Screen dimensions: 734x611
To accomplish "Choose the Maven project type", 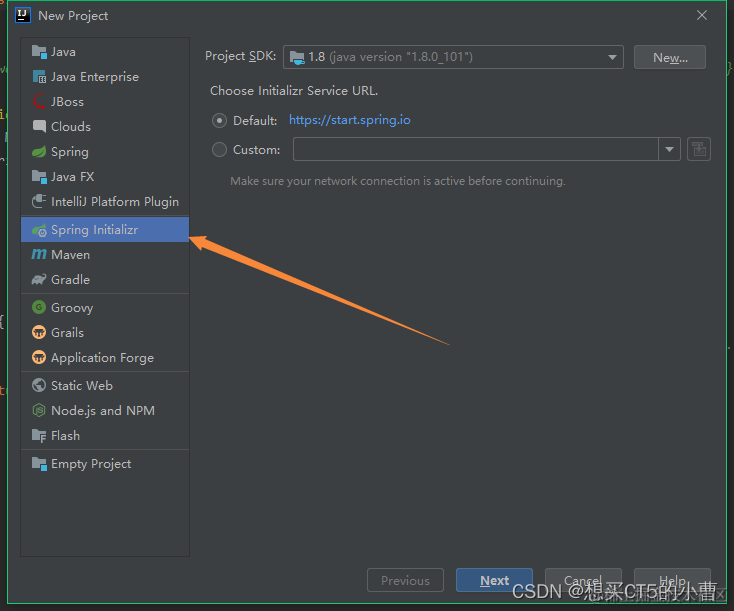I will [105, 254].
